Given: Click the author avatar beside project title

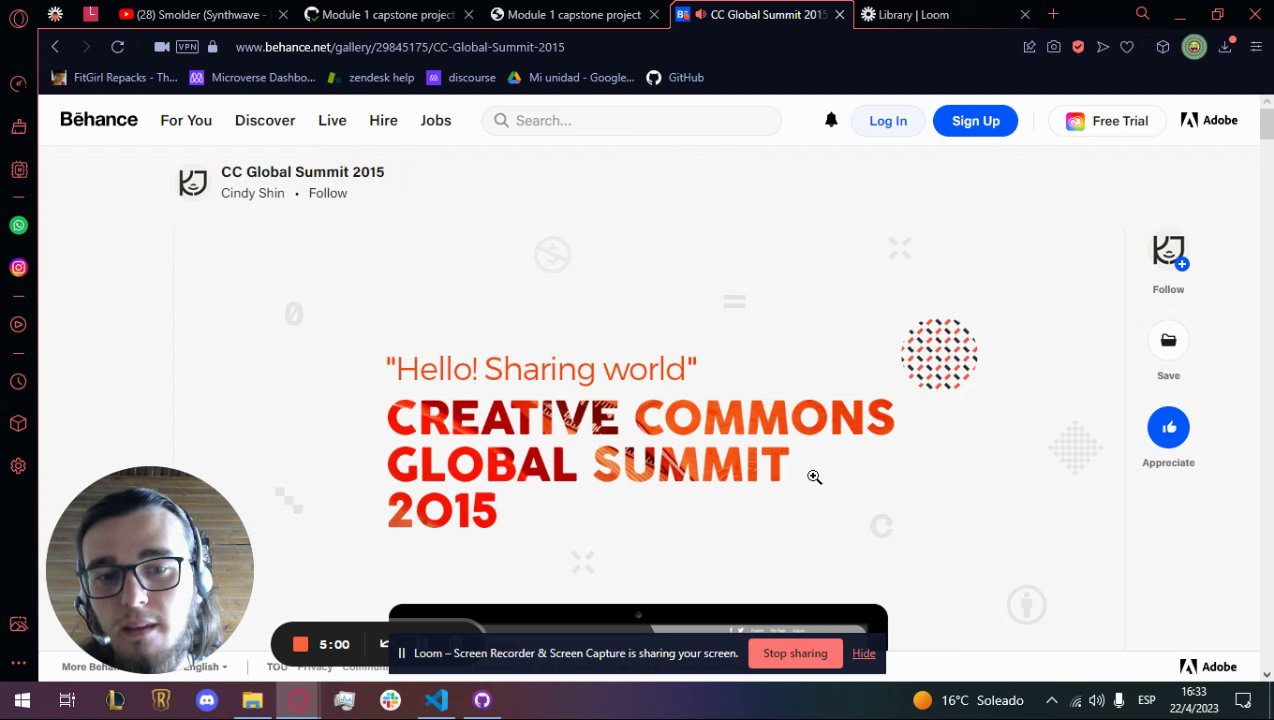Looking at the screenshot, I should (x=193, y=182).
